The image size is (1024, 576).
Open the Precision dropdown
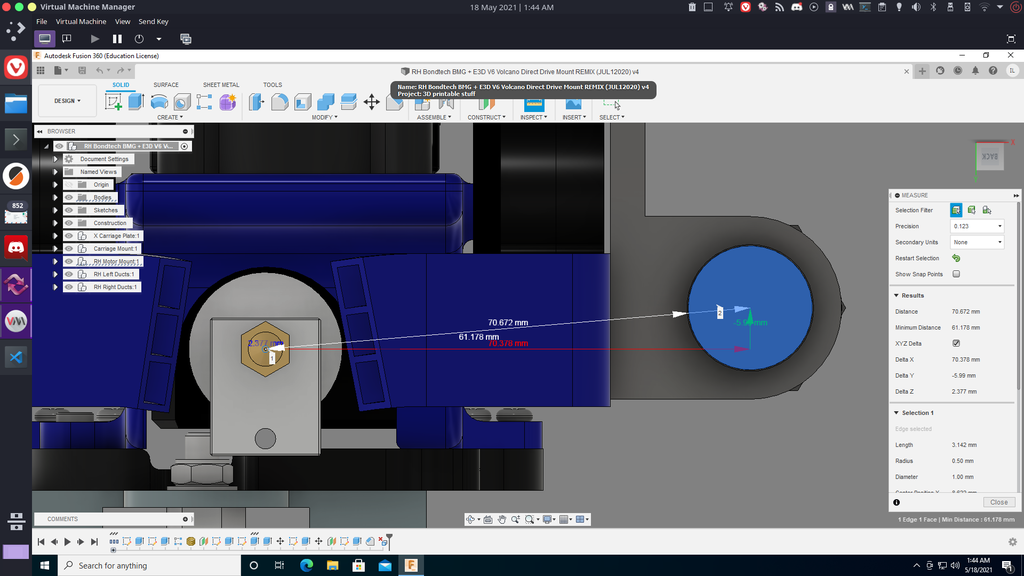point(977,226)
